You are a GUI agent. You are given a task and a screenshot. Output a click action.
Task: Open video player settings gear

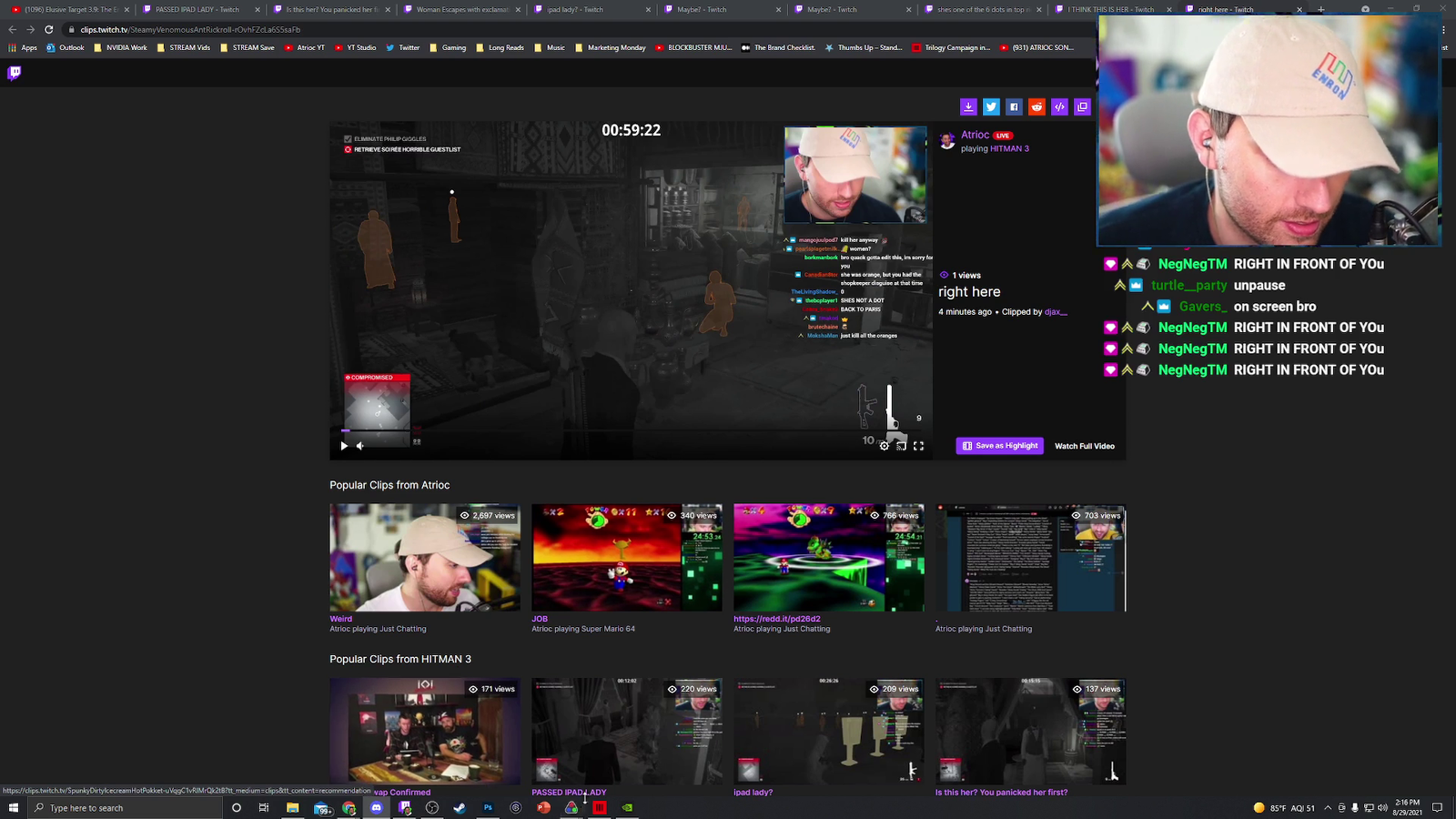pos(884,446)
